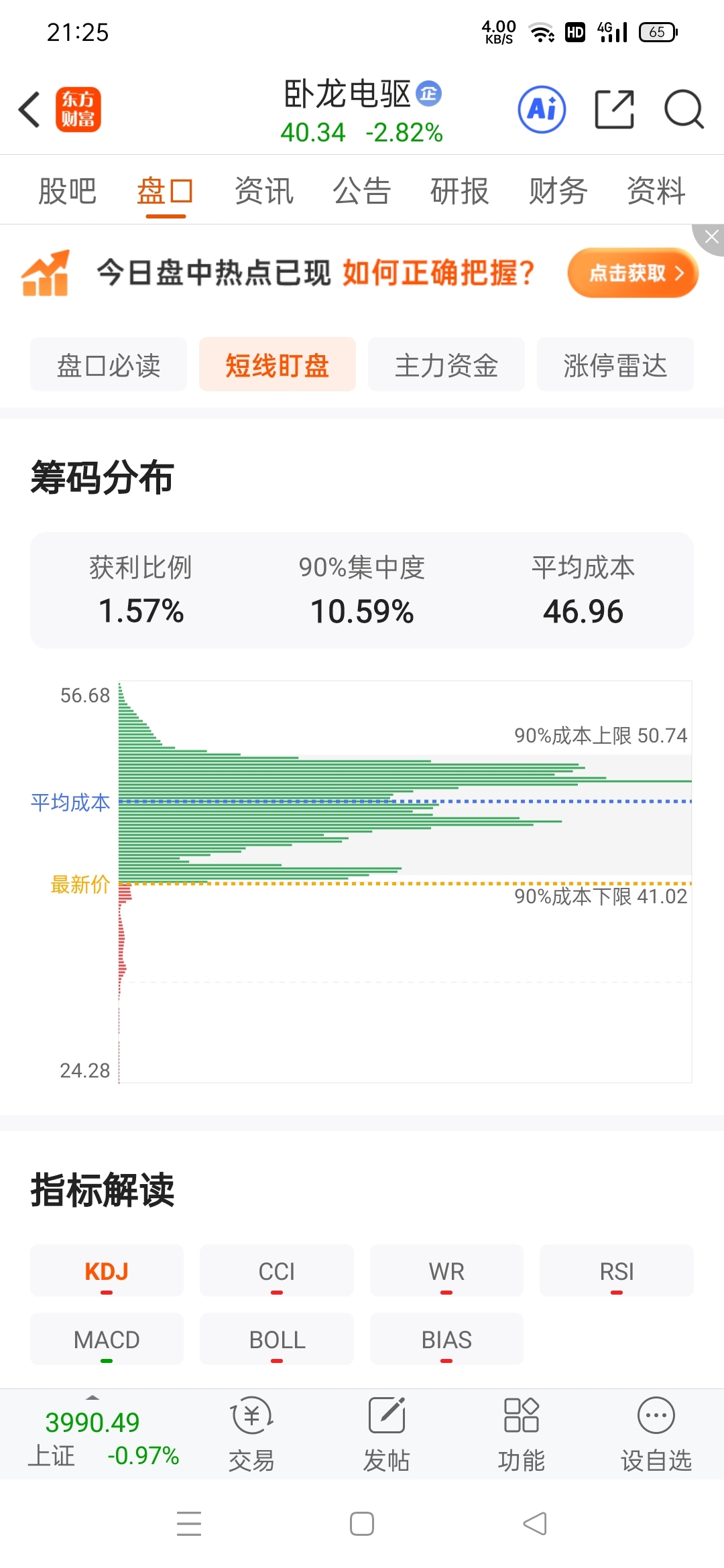The image size is (724, 1568).
Task: Click the 点击获取 button
Action: pos(633,273)
